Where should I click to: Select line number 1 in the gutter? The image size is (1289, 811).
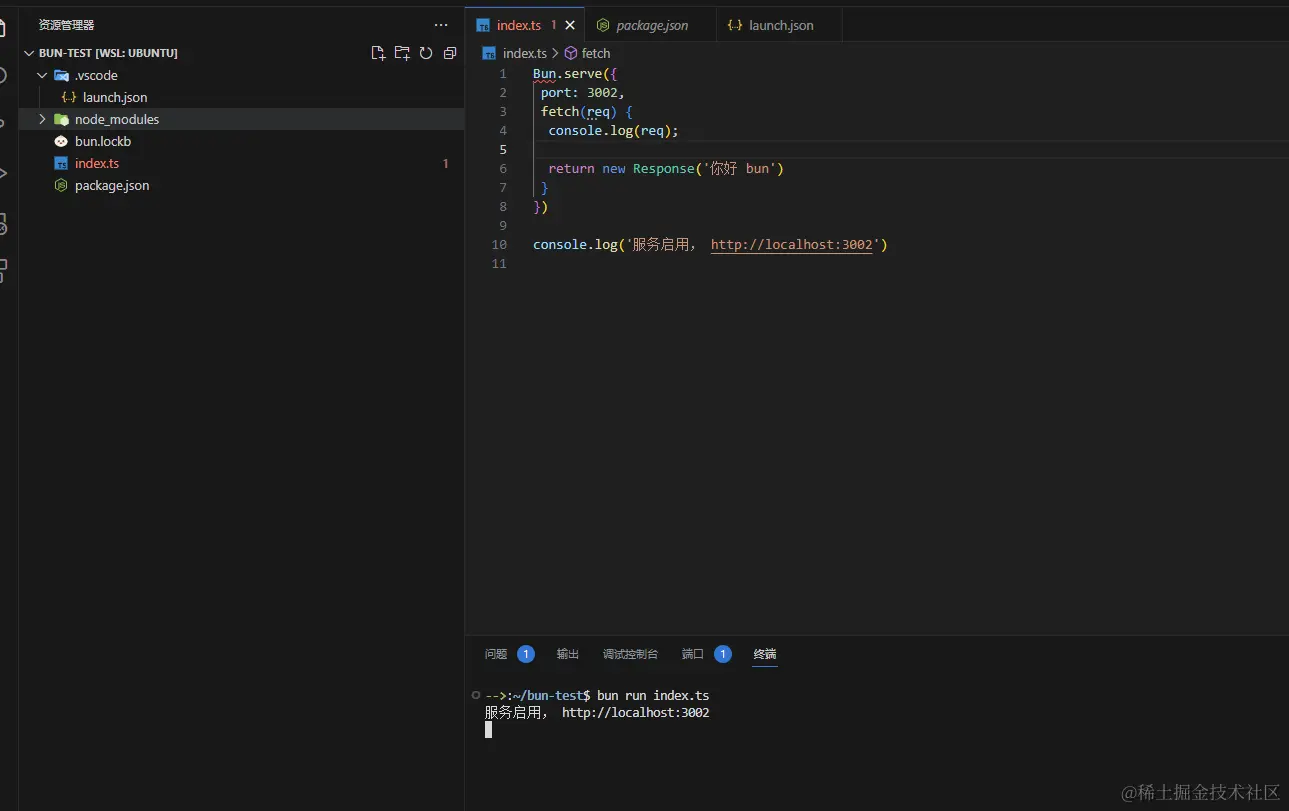(x=503, y=73)
